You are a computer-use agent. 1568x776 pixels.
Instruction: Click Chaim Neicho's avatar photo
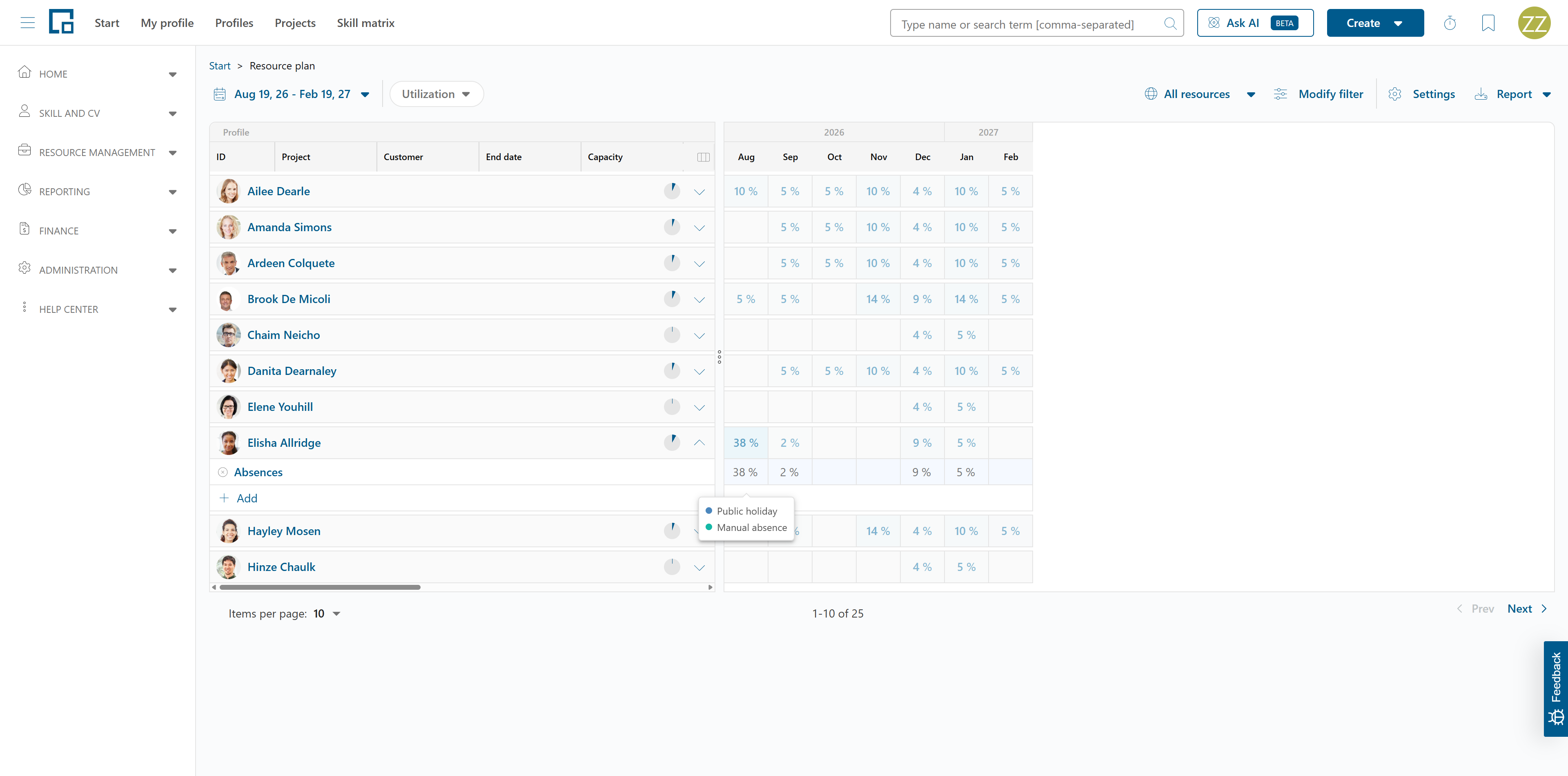click(x=228, y=335)
